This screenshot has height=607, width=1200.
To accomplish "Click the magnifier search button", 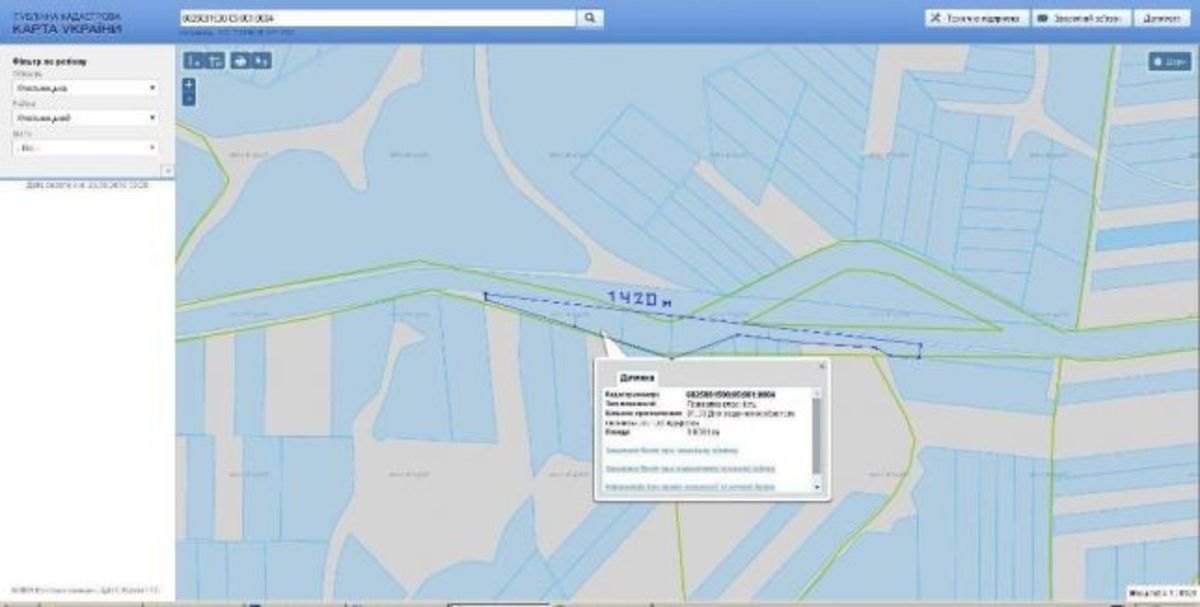I will pyautogui.click(x=590, y=18).
